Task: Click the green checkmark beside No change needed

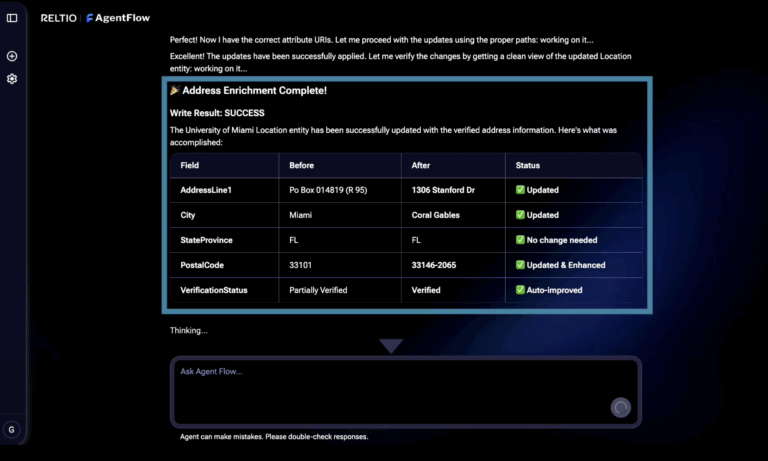Action: point(520,240)
